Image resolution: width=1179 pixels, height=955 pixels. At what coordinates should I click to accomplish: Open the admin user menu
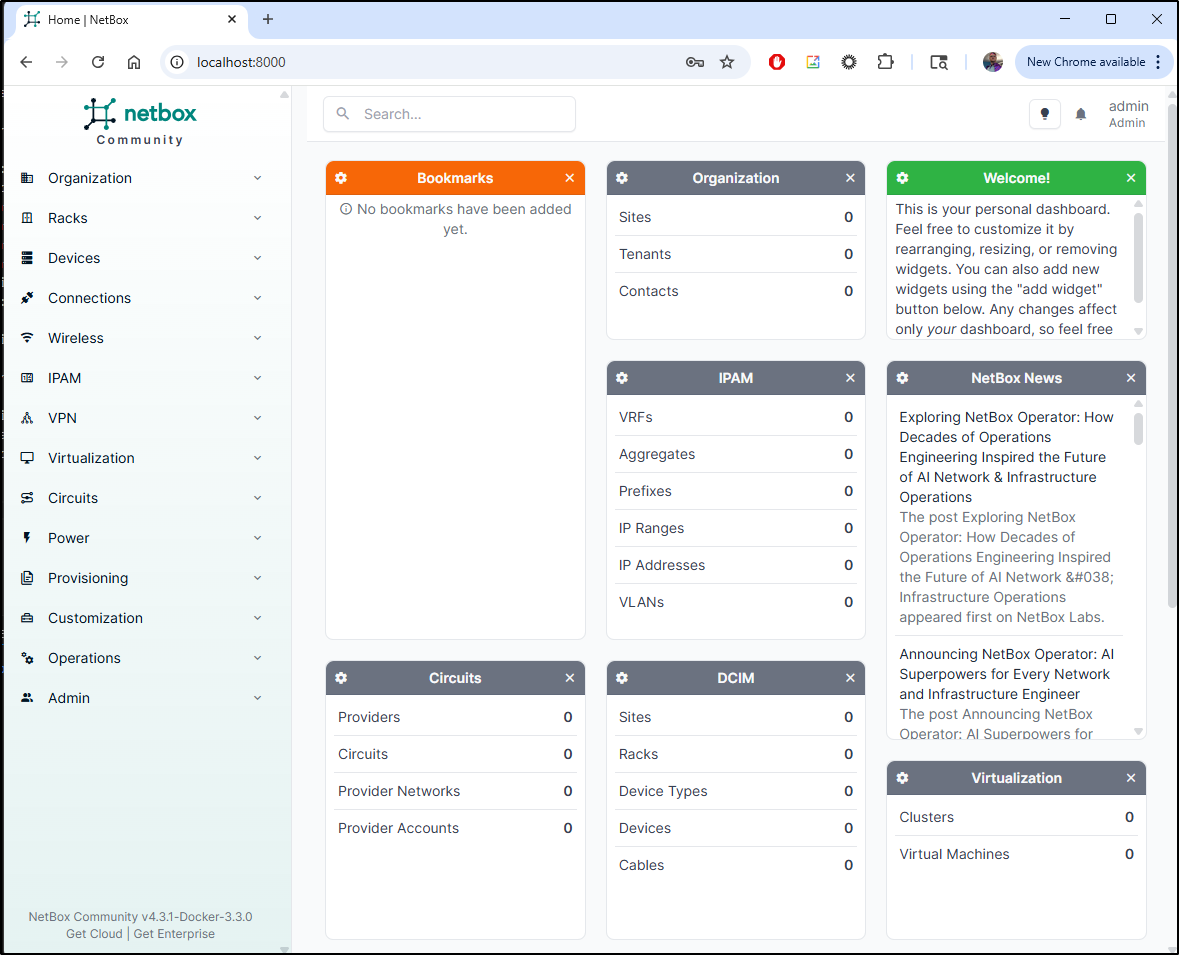1128,114
